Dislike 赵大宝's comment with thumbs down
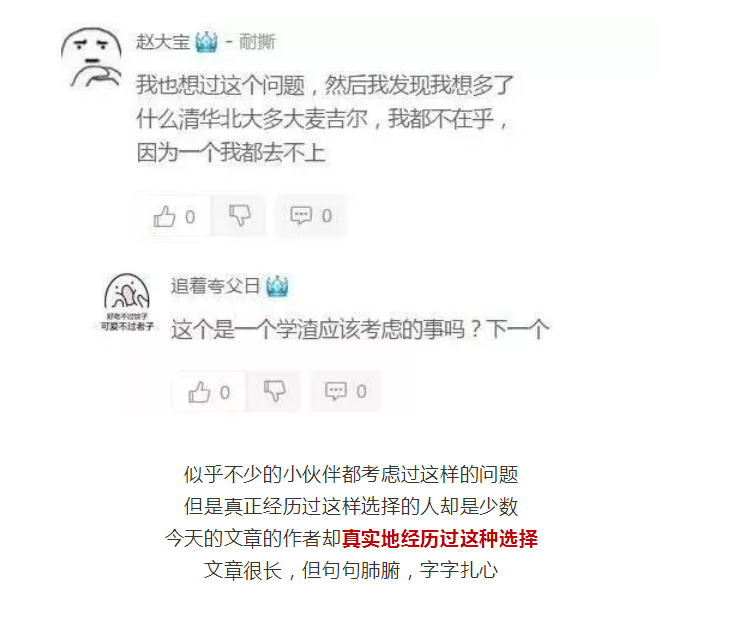 pos(240,216)
